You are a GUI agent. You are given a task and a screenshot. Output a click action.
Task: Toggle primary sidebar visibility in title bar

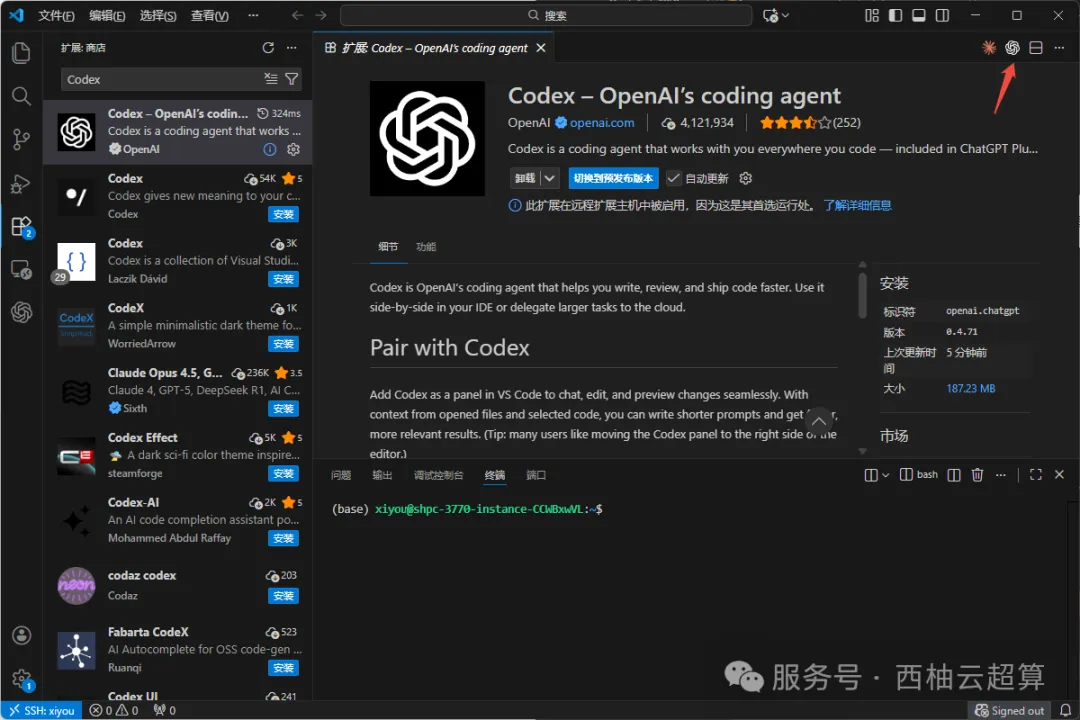click(895, 15)
